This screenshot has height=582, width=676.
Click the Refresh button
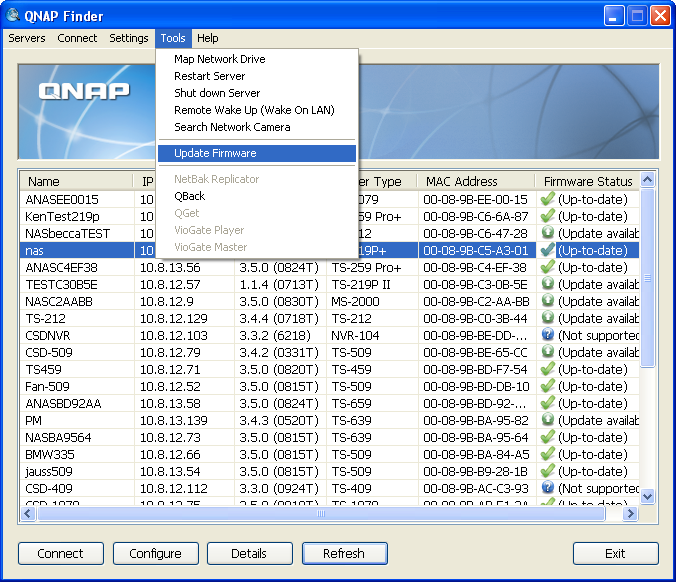pos(344,553)
